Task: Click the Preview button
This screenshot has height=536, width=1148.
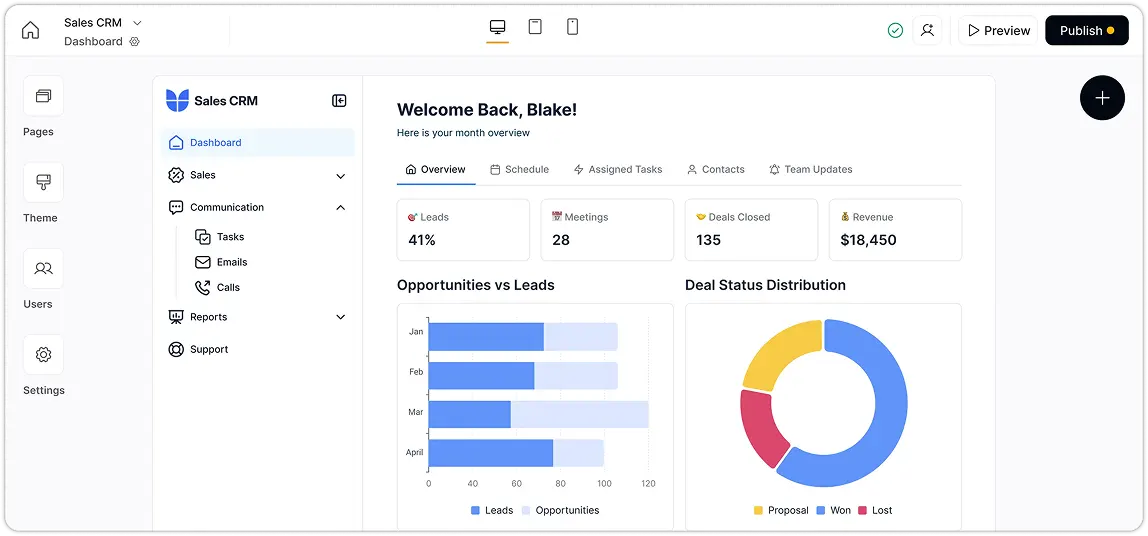Action: coord(997,31)
